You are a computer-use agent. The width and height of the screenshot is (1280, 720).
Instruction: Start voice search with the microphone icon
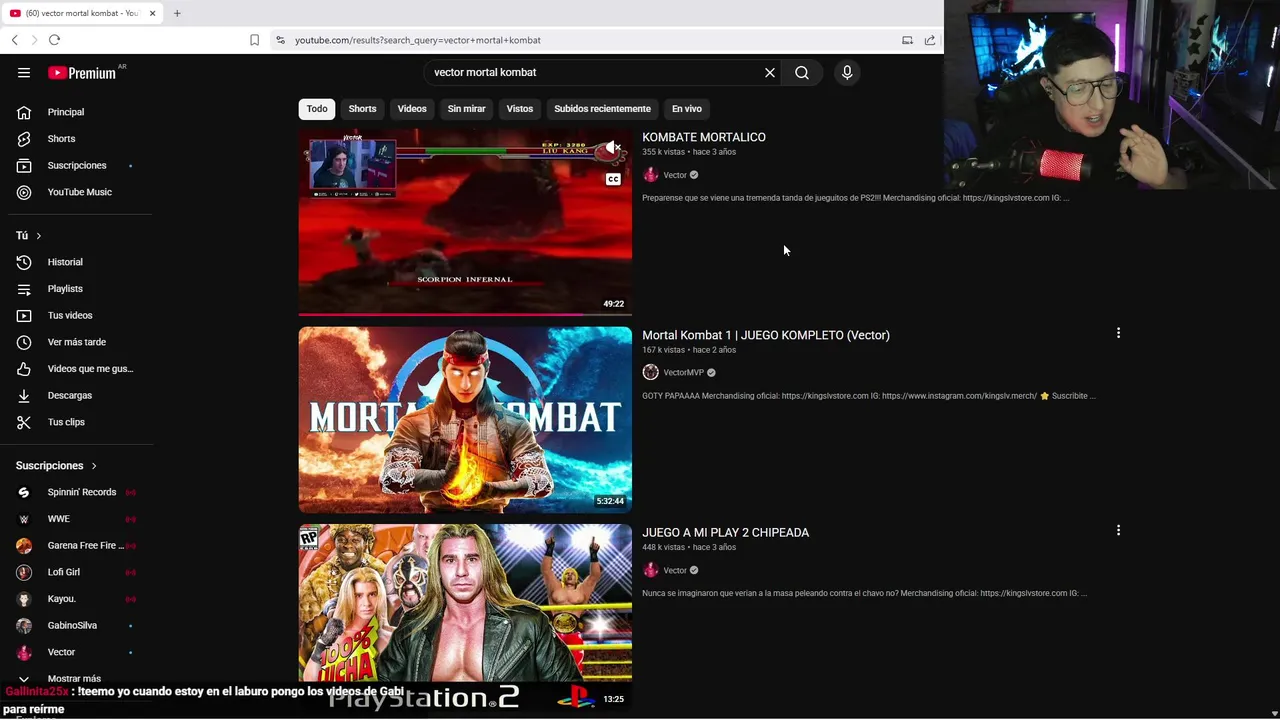click(847, 72)
